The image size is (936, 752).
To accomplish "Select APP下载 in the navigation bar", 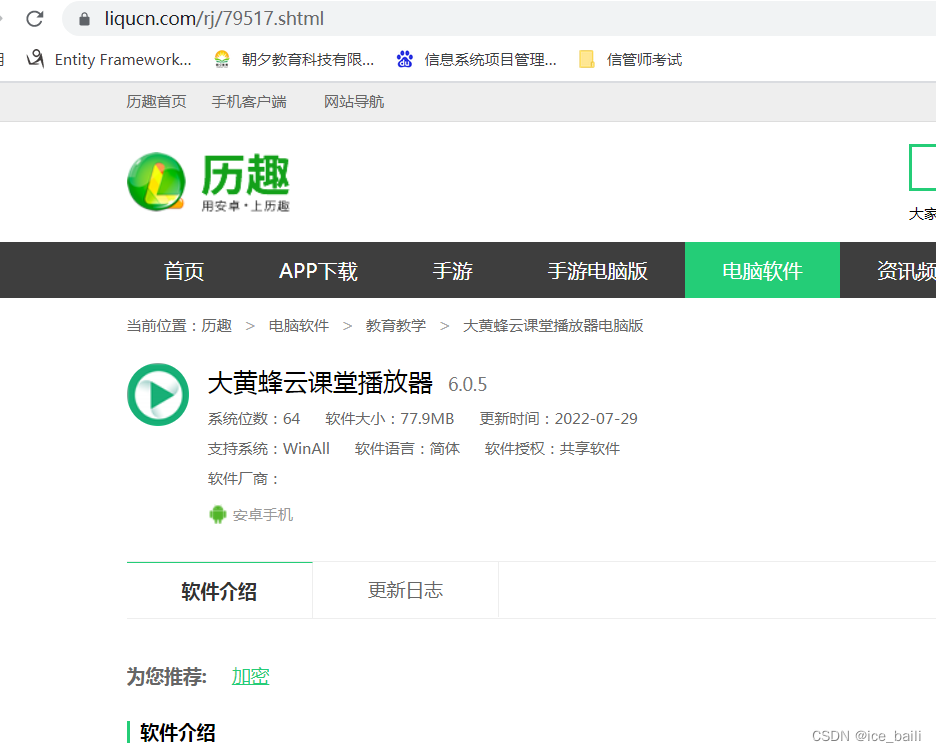I will [318, 271].
